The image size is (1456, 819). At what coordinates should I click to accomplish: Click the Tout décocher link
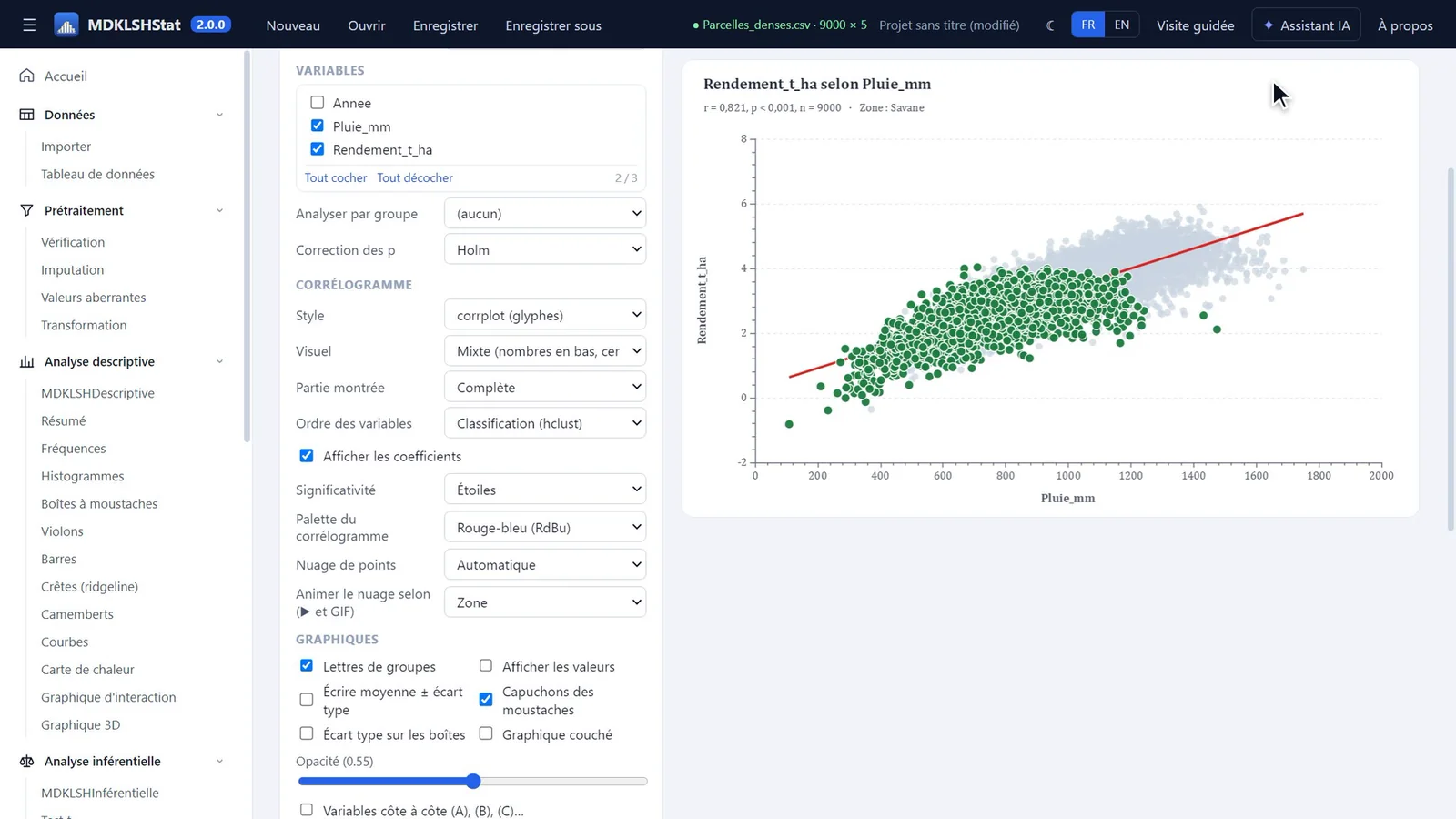(x=415, y=177)
